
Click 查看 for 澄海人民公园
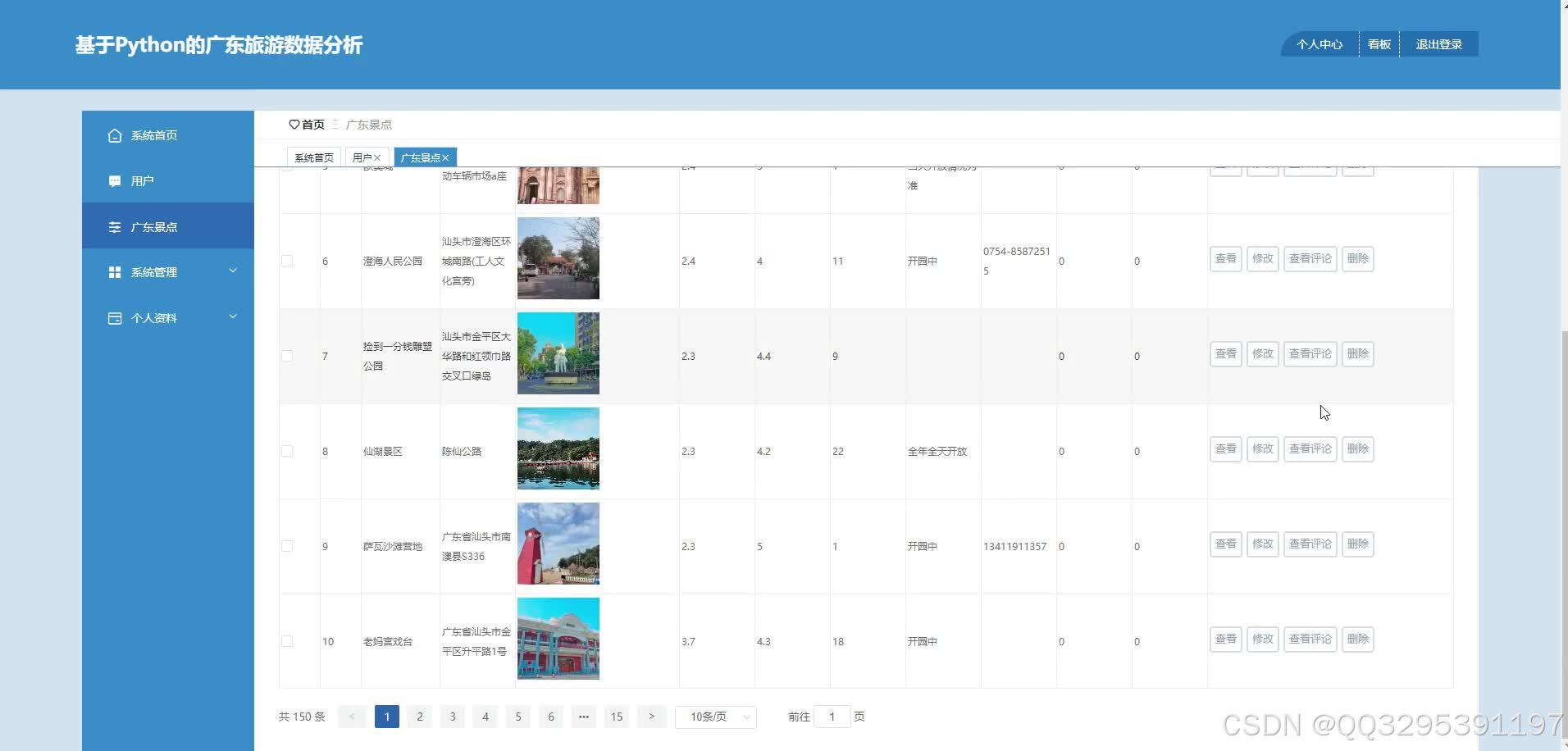pyautogui.click(x=1226, y=259)
